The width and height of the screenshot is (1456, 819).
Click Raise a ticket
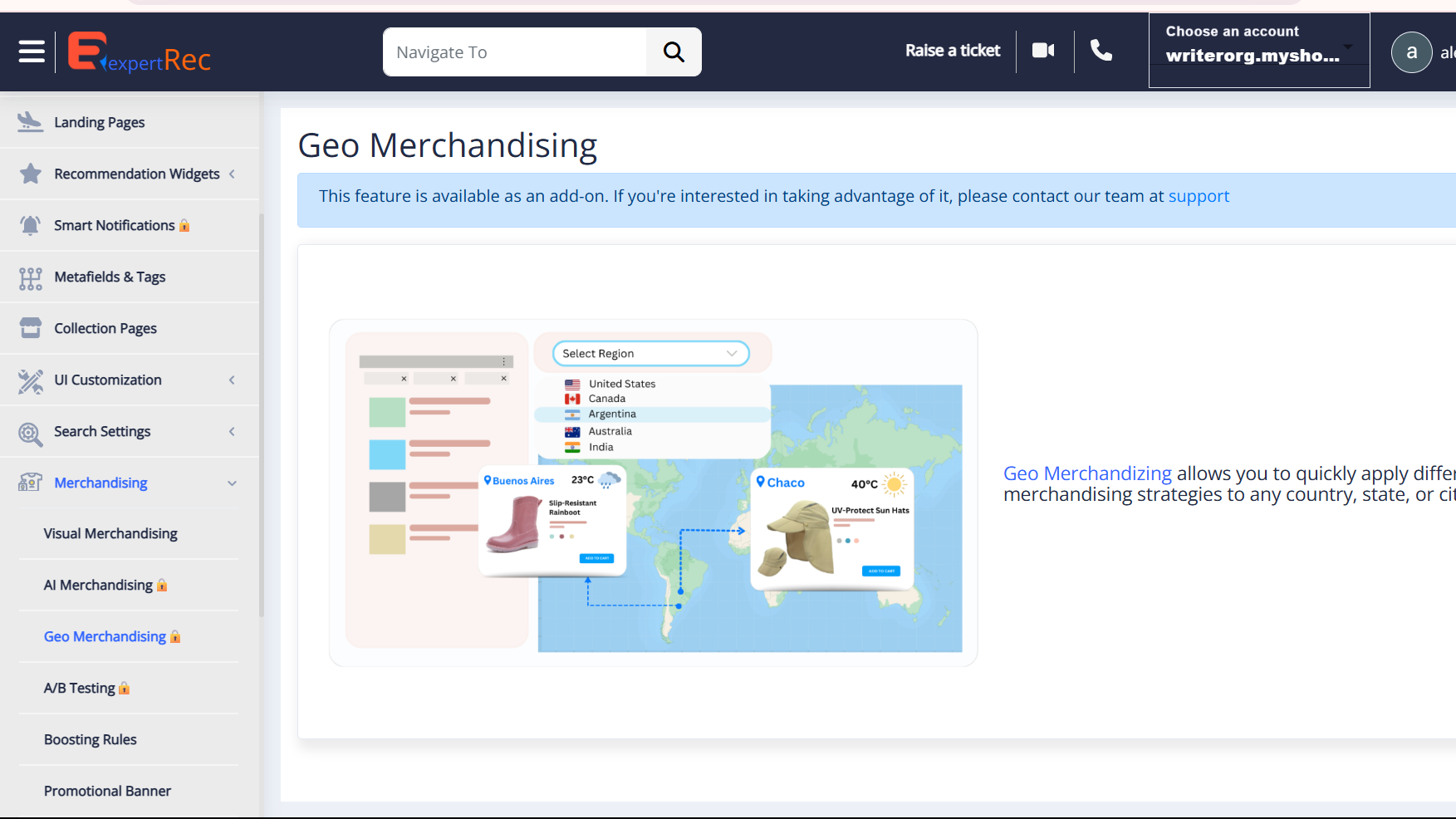click(953, 51)
